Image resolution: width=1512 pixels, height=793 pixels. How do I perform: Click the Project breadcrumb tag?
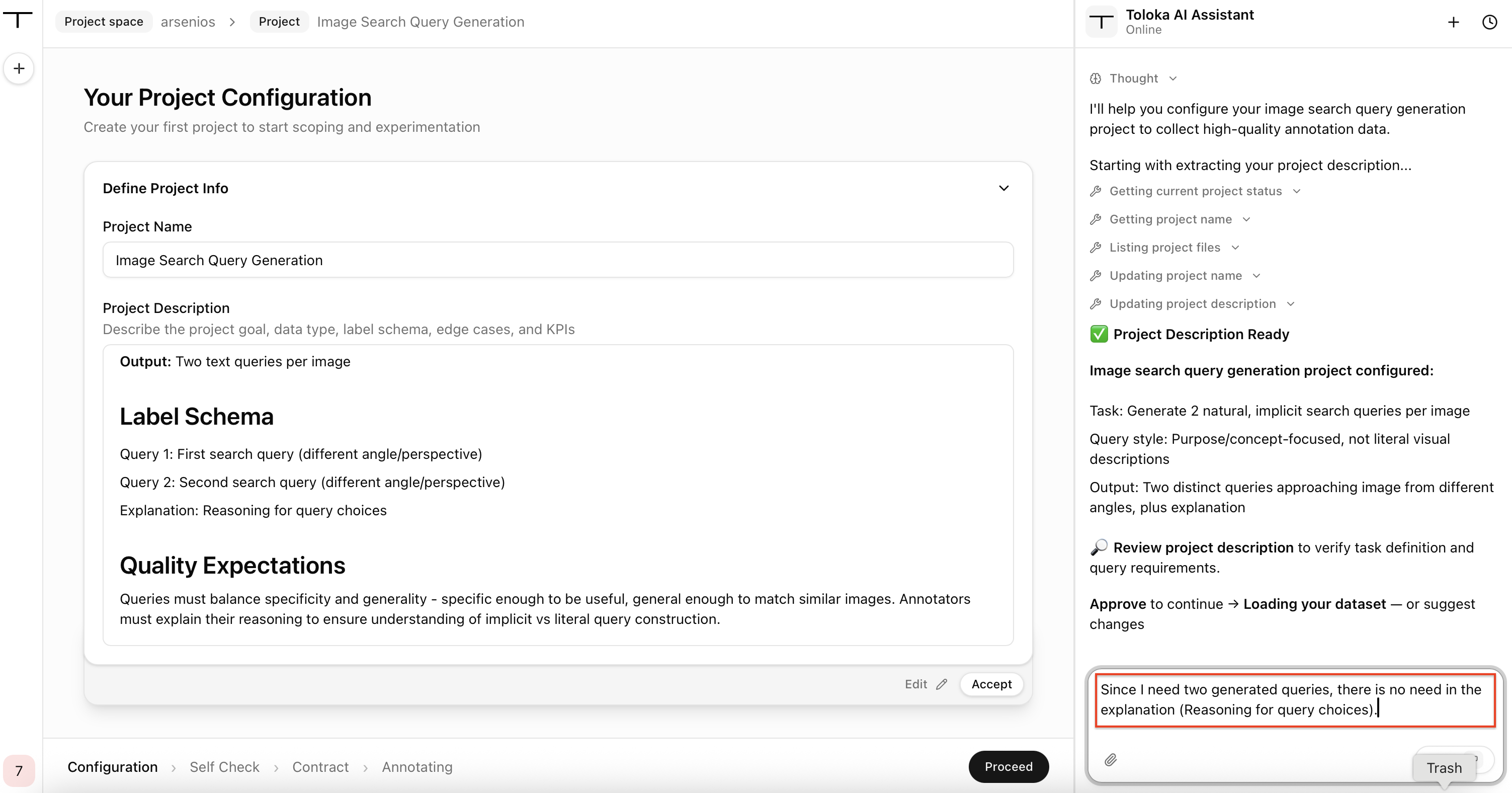coord(279,22)
